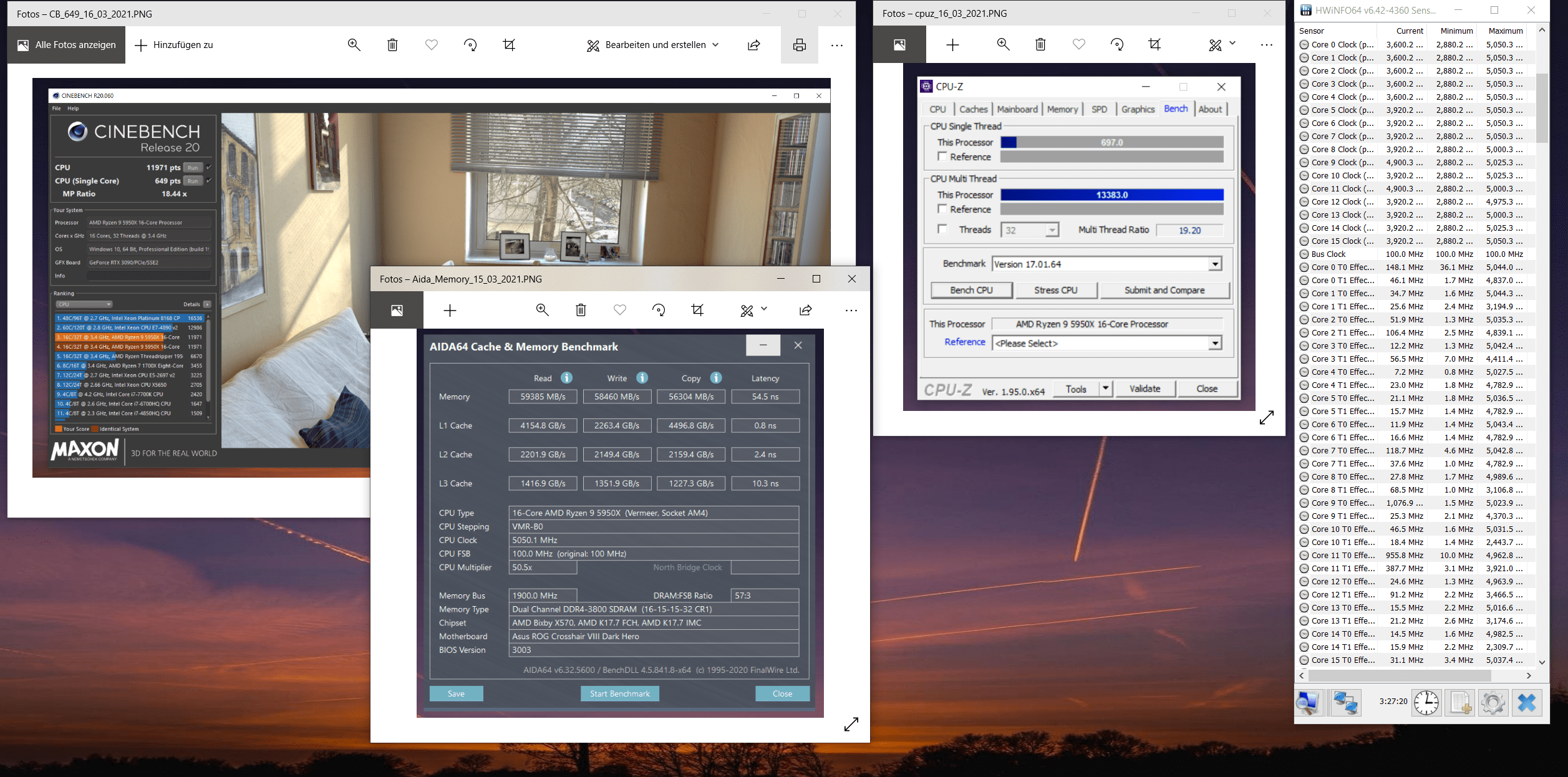The image size is (1568, 777).
Task: Click the trash icon to delete the CB_649 photo
Action: click(x=392, y=45)
